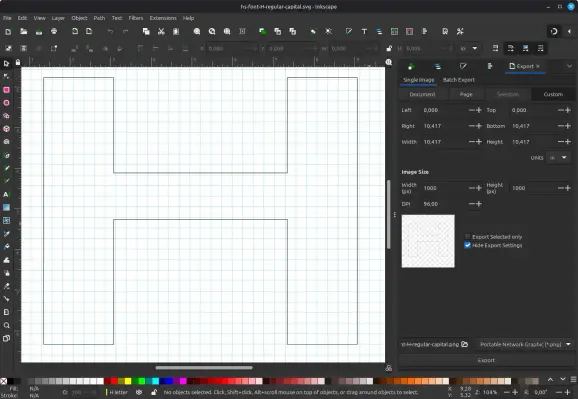Viewport: 578px width, 399px height.
Task: Uncheck Hide Export Settings checkbox
Action: (467, 245)
